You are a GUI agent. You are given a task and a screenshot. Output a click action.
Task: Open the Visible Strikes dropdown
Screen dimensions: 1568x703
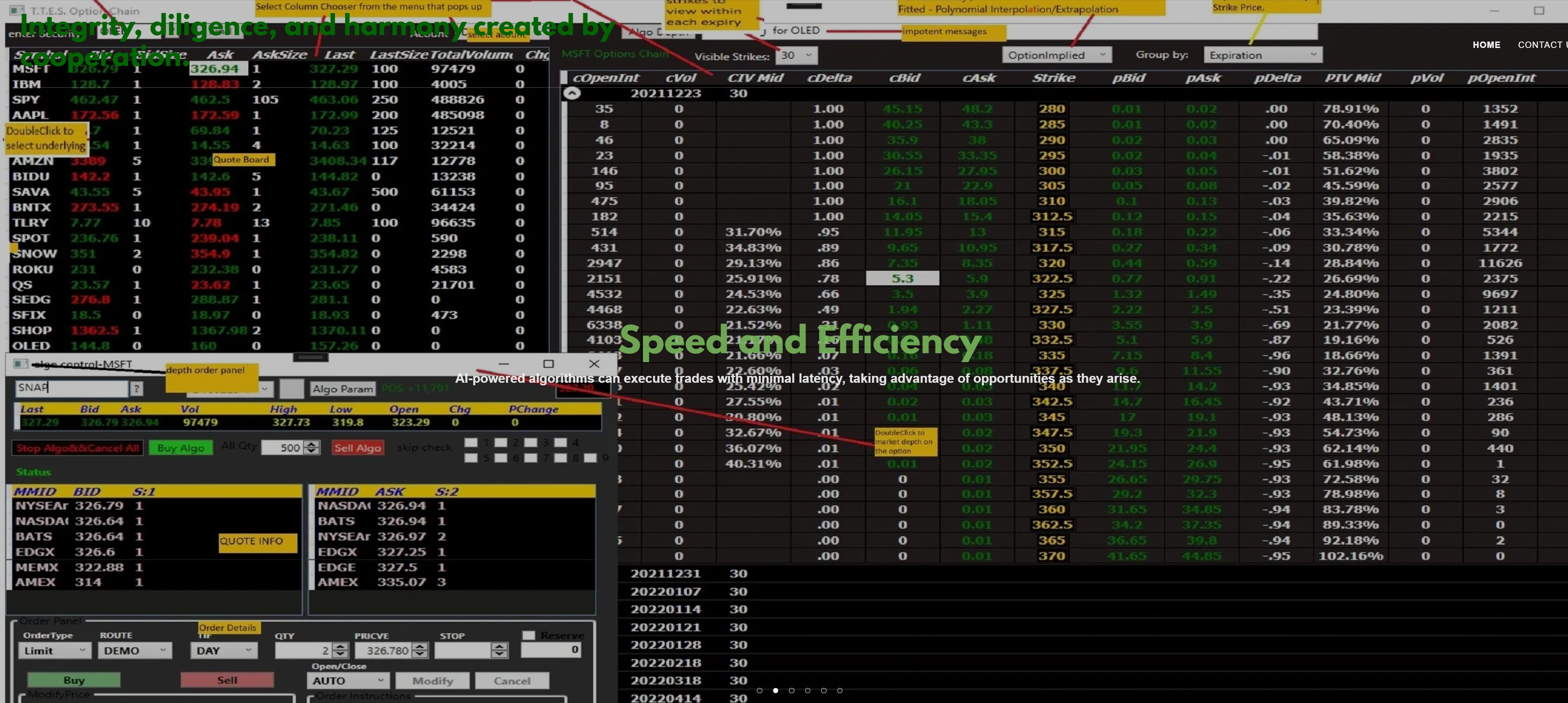click(796, 55)
